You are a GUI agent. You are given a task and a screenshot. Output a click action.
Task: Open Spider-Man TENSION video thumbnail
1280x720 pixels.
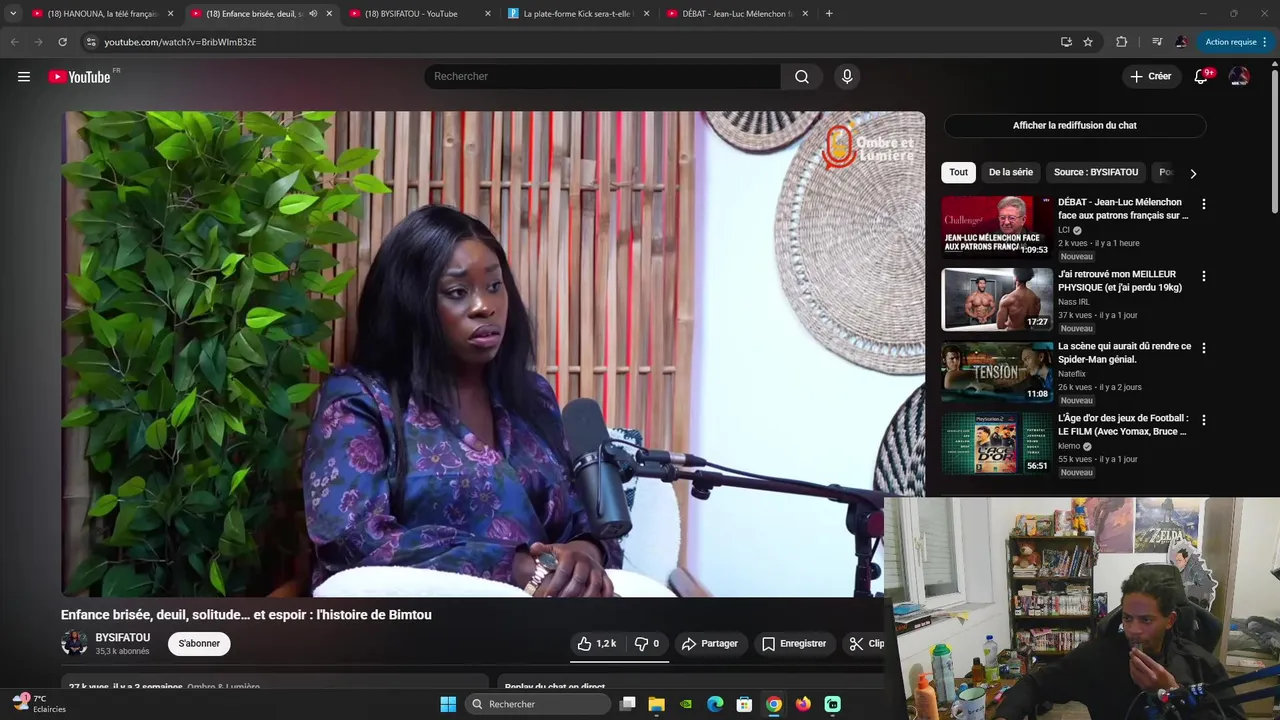point(997,371)
